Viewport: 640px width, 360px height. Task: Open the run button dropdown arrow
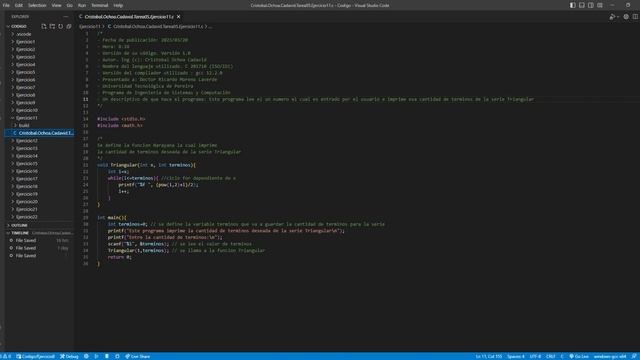(x=618, y=17)
